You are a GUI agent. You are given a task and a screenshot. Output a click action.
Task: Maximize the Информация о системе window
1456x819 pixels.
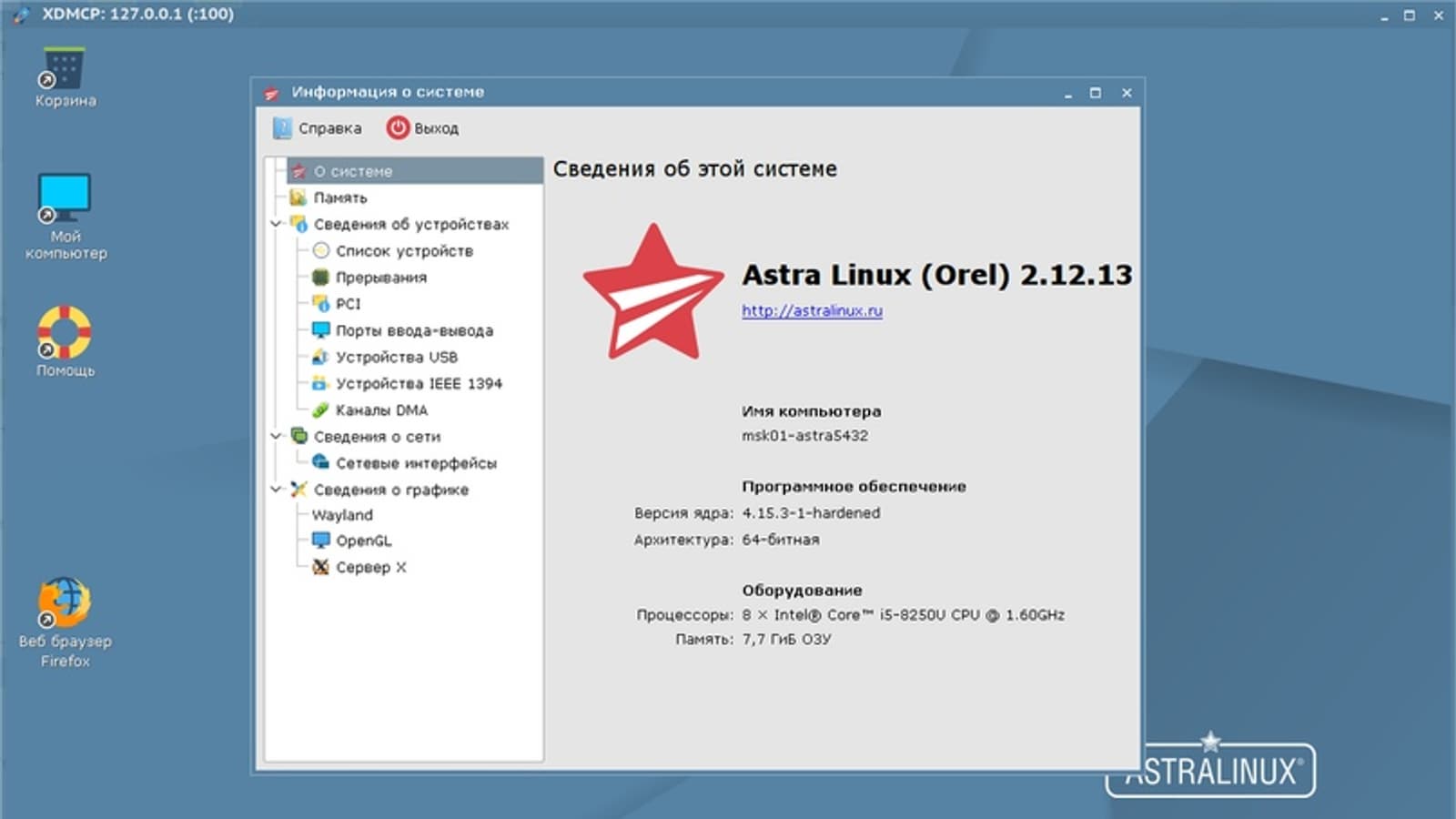1096,93
